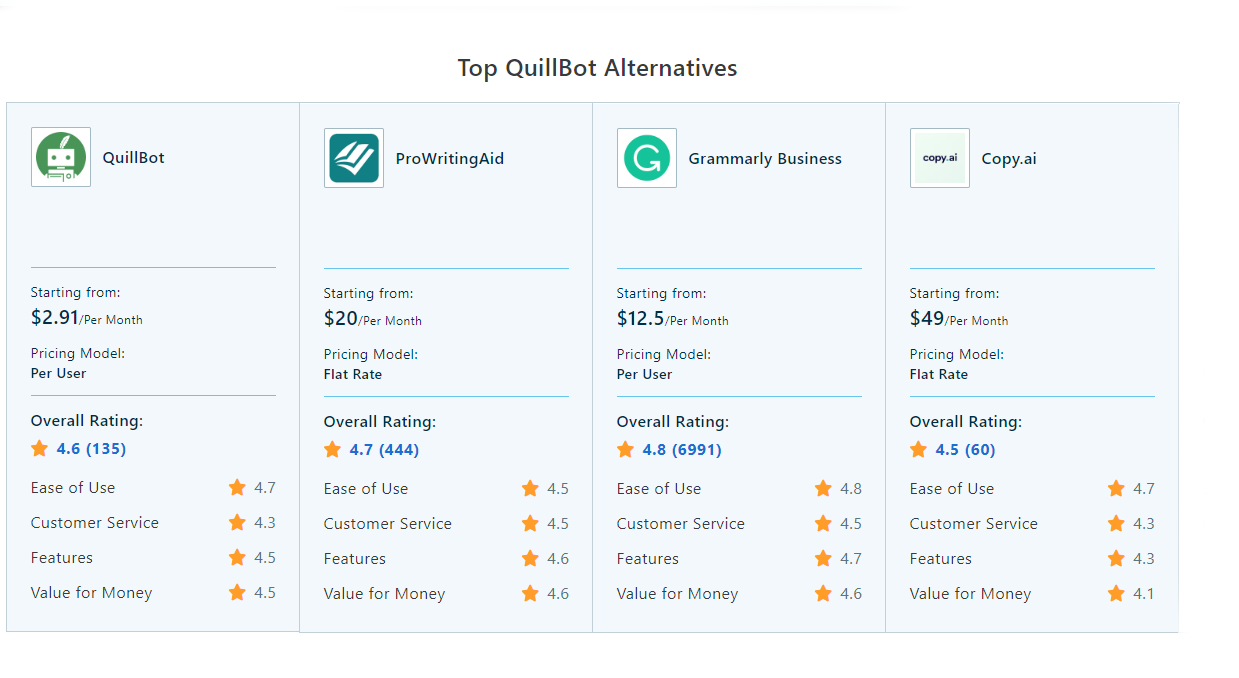
Task: Click the Top QuillBot Alternatives heading
Action: tap(597, 68)
